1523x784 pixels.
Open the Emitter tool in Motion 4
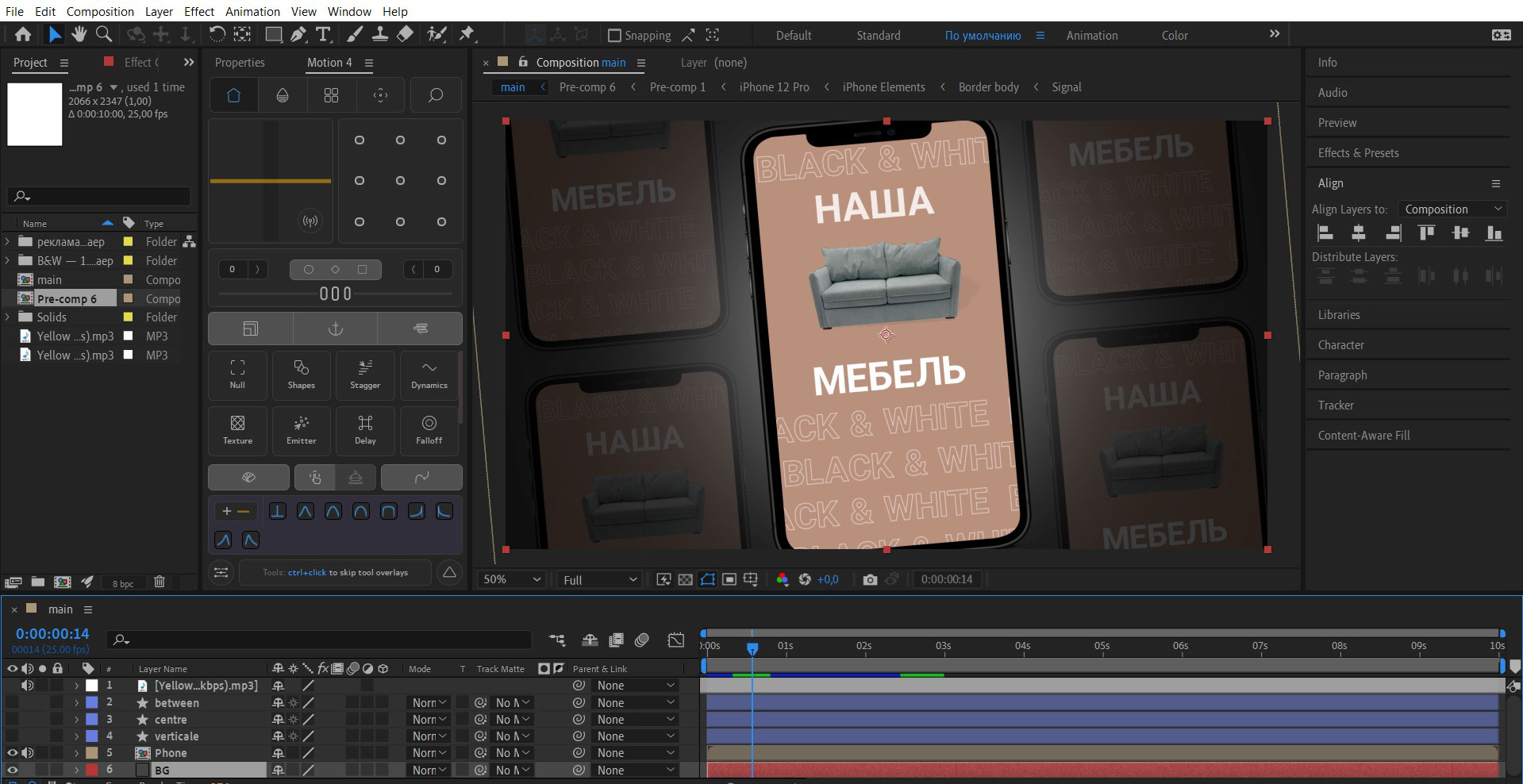click(x=301, y=429)
